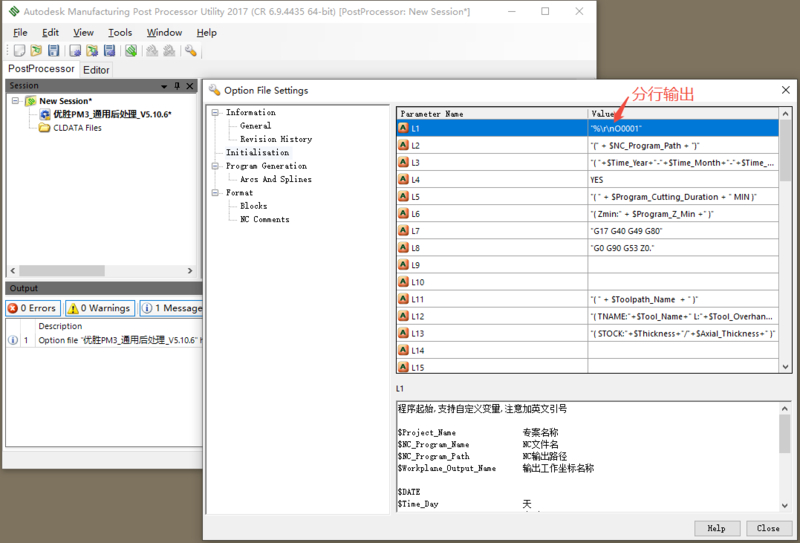Collapse the New Session tree node
800x543 pixels.
pyautogui.click(x=16, y=101)
